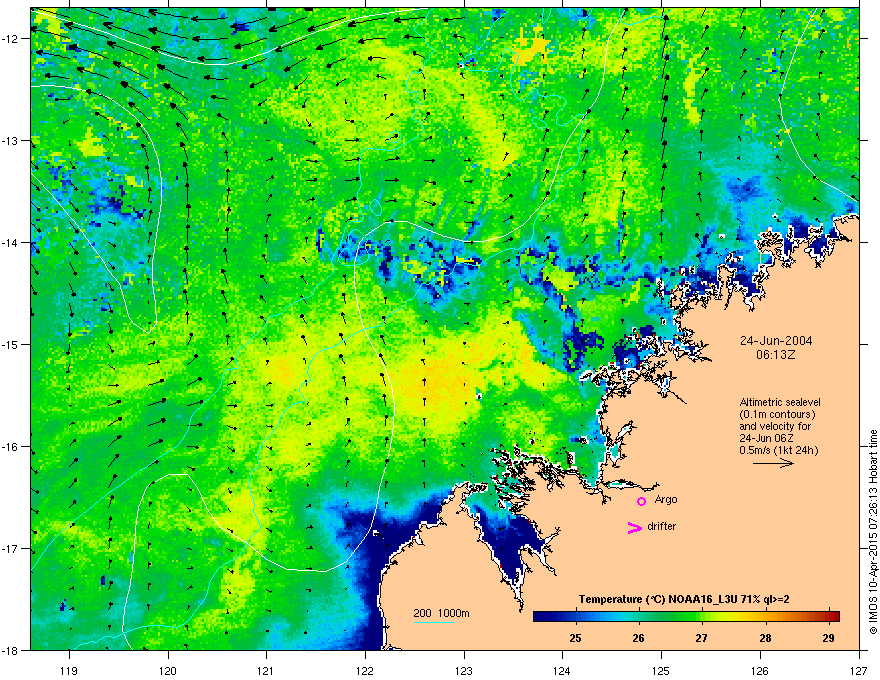Viewport: 880px width, 680px height.
Task: Click longitude axis label 127
Action: 859,670
